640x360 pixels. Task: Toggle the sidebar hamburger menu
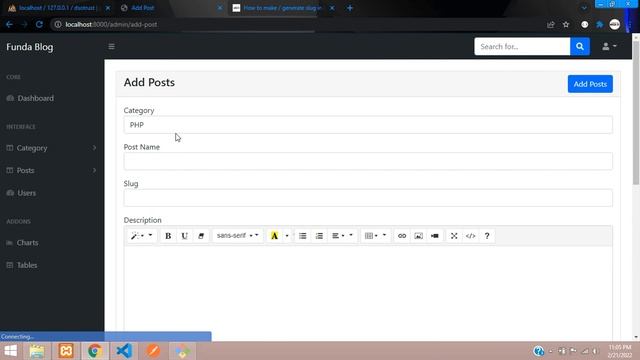pos(111,47)
